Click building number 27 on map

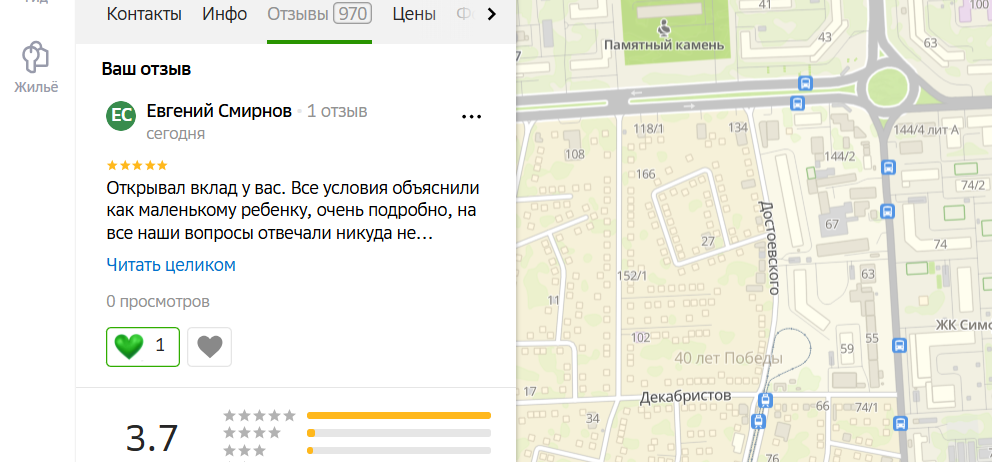[x=708, y=241]
